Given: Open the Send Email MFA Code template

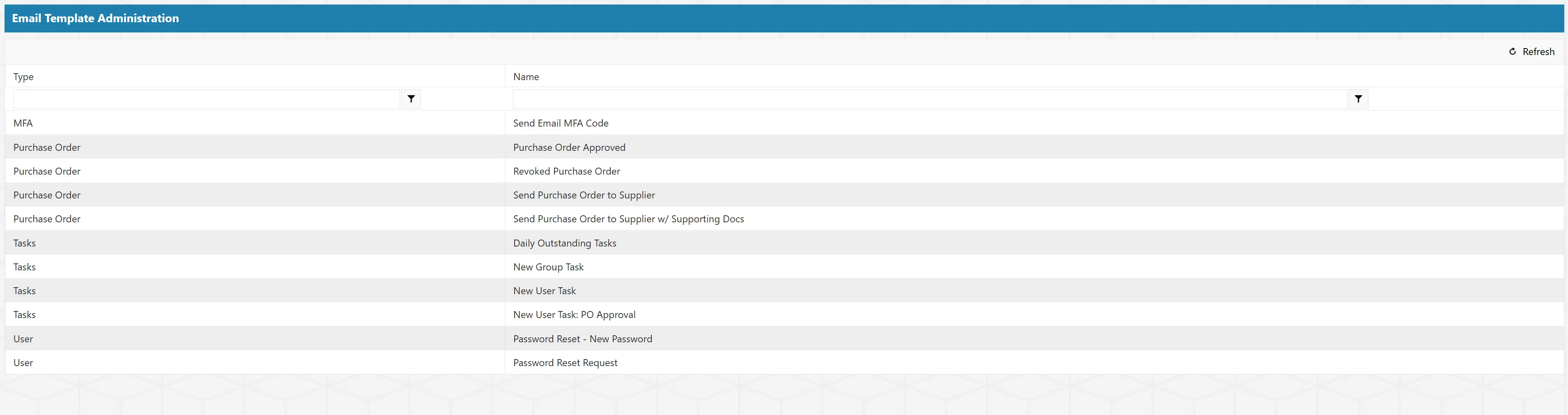Looking at the screenshot, I should click(561, 123).
